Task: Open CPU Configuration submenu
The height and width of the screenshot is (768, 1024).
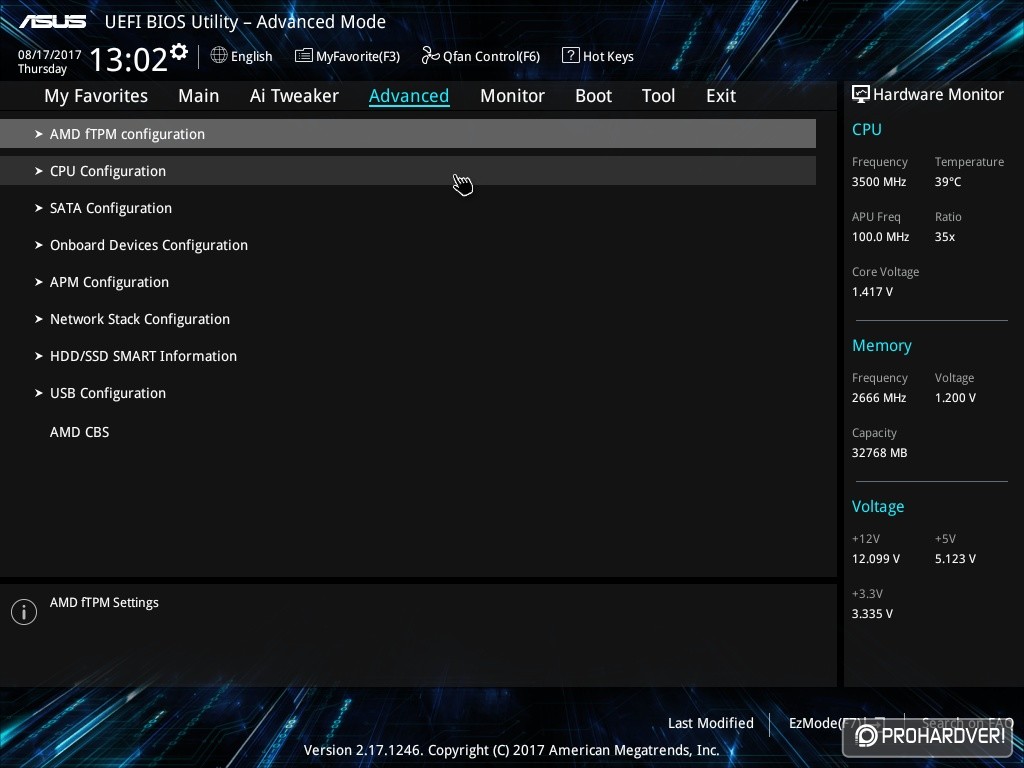Action: pos(408,171)
